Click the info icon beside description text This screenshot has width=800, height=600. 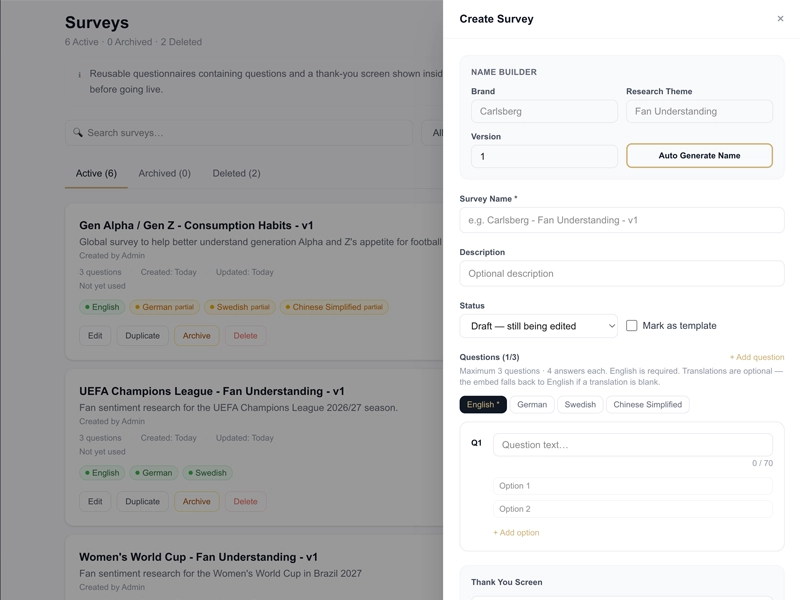click(x=80, y=74)
